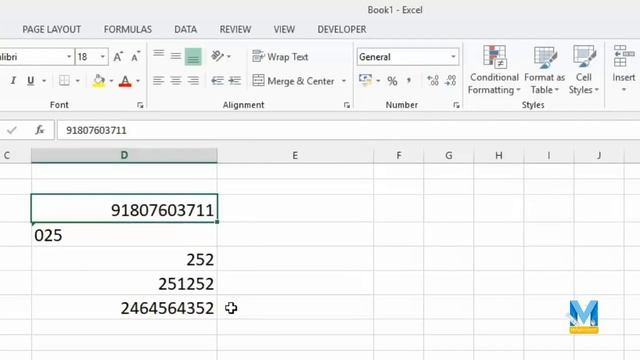Viewport: 640px width, 360px height.
Task: Open the General number format dropdown
Action: (453, 57)
